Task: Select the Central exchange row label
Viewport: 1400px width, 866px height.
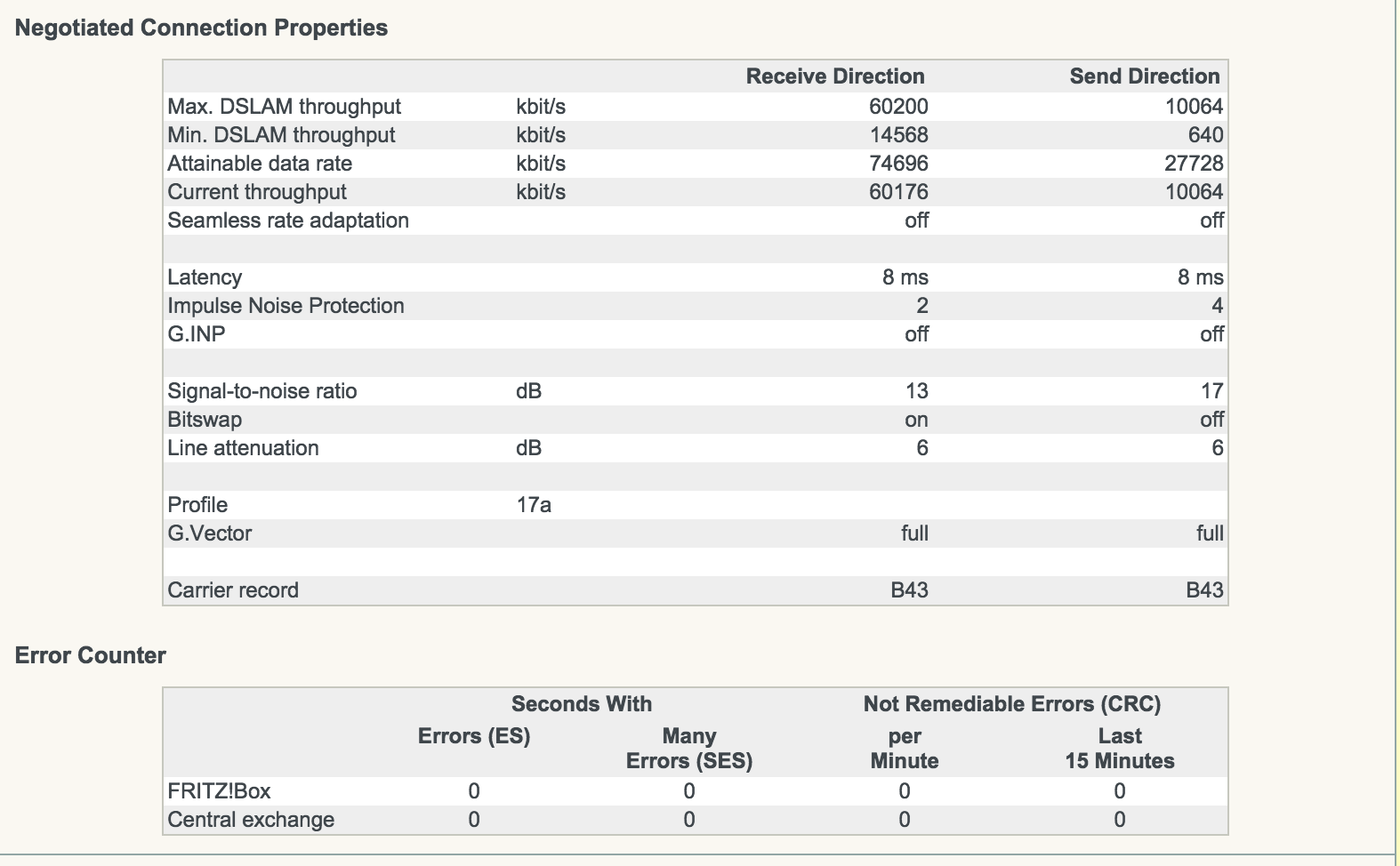Action: pos(251,820)
